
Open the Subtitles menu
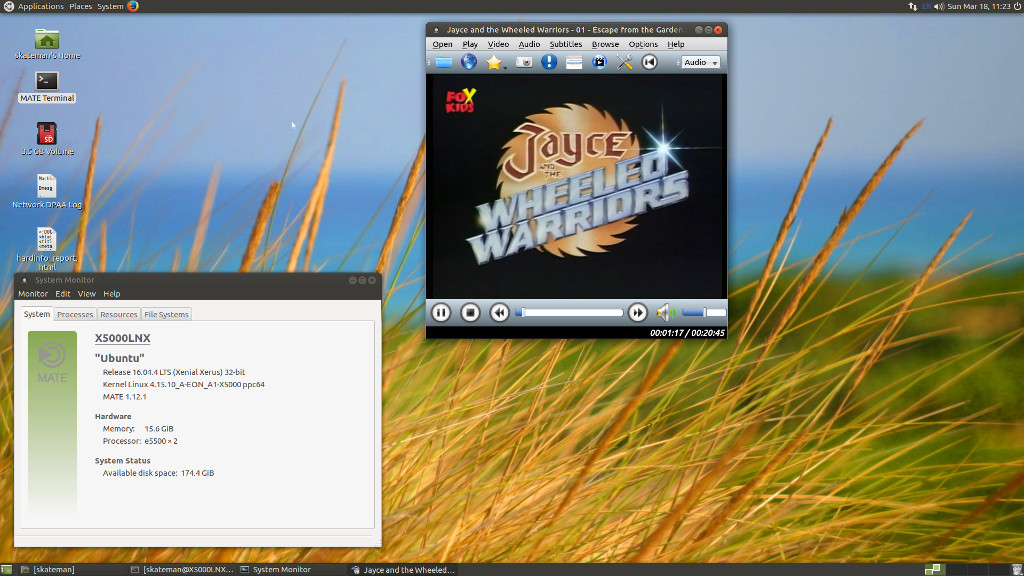point(566,44)
